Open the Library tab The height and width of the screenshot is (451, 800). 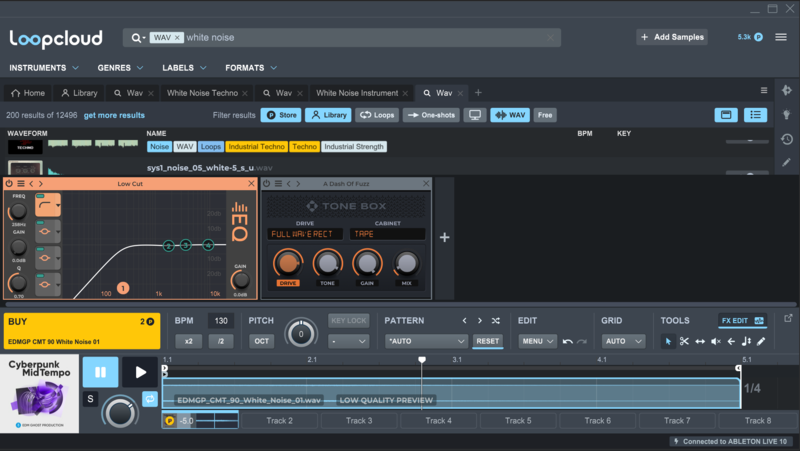click(79, 93)
